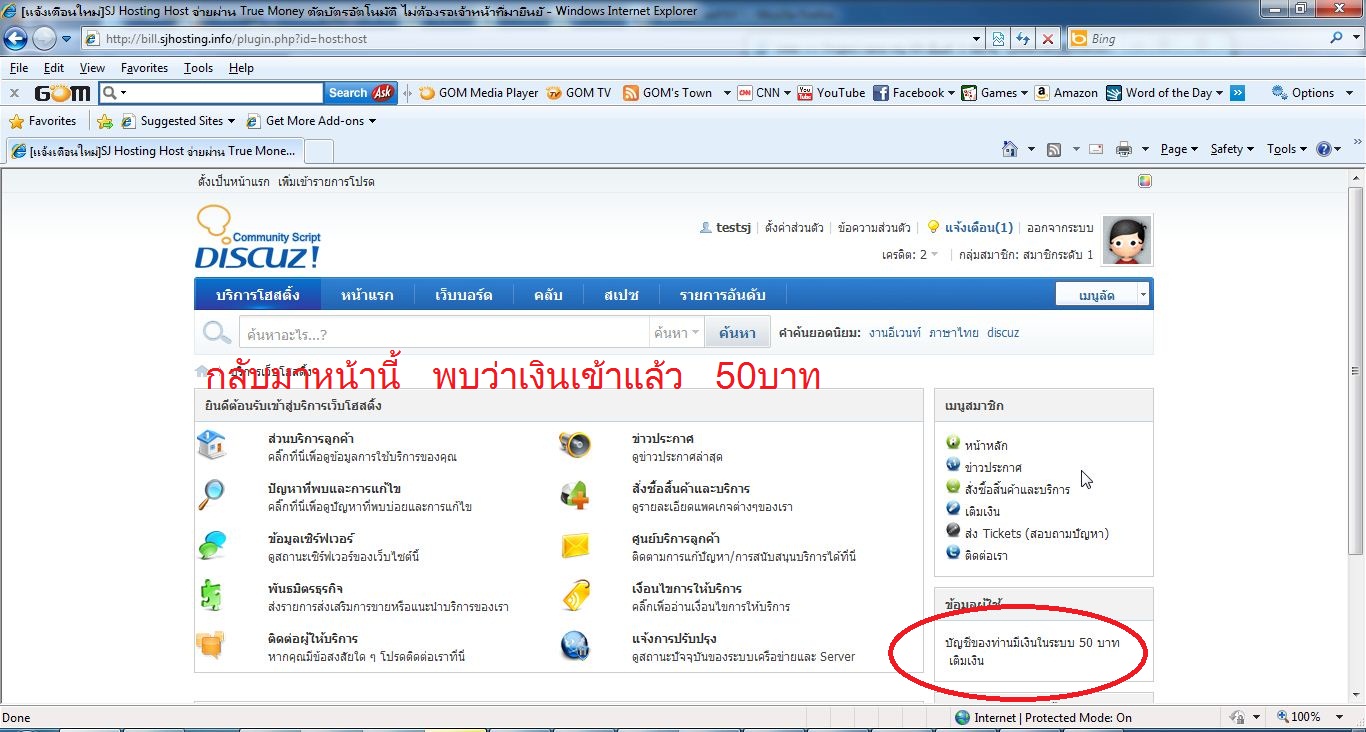The image size is (1366, 732).
Task: Click ส่ง Tickets (สอบถามปัญหา) in the member menu
Action: coord(1036,534)
